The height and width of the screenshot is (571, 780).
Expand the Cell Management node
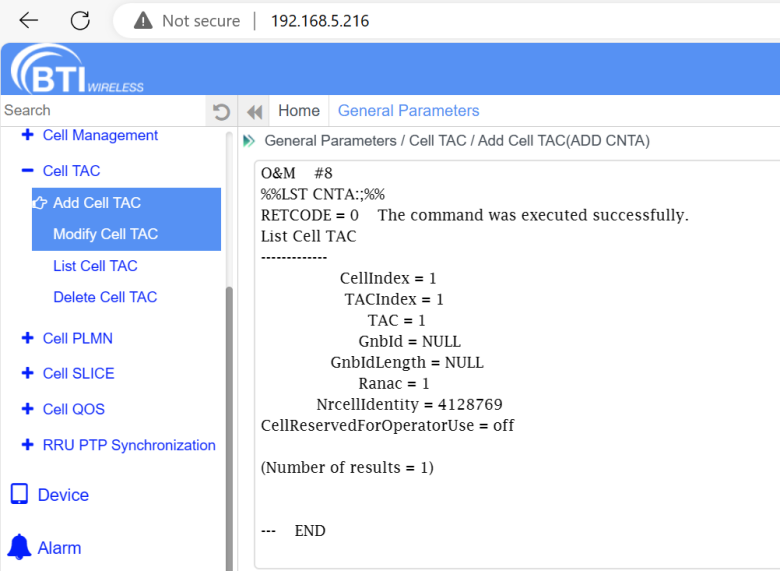[x=27, y=135]
